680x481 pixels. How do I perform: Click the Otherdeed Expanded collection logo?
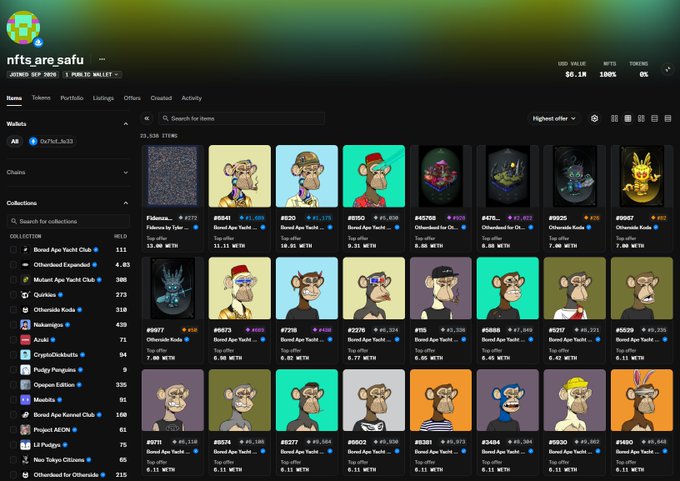point(26,265)
